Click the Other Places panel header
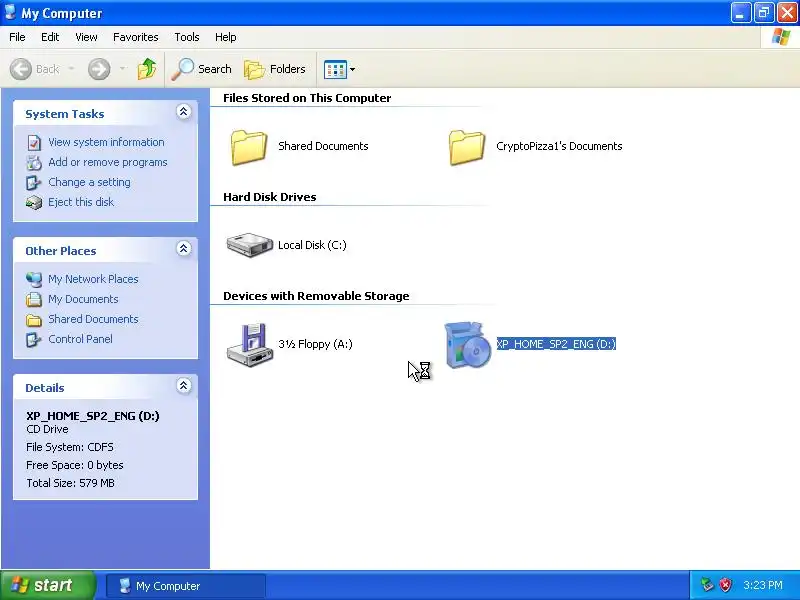This screenshot has height=600, width=800. [105, 250]
